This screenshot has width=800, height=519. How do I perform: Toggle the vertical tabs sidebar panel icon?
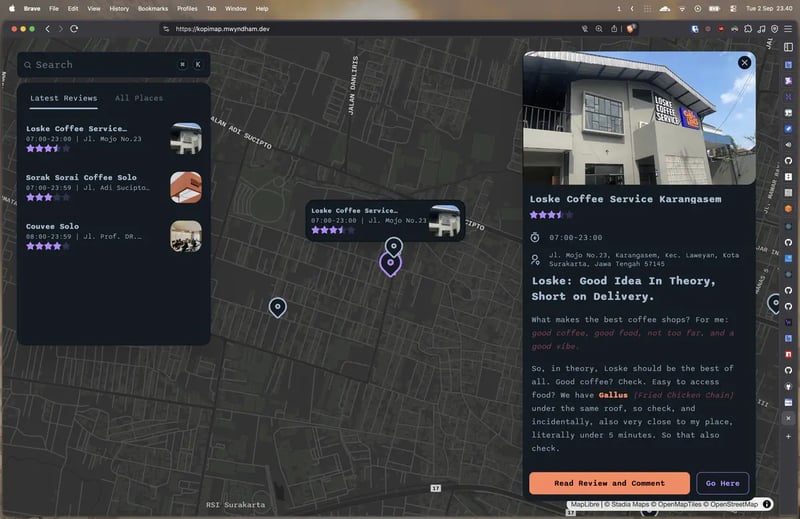pos(788,47)
